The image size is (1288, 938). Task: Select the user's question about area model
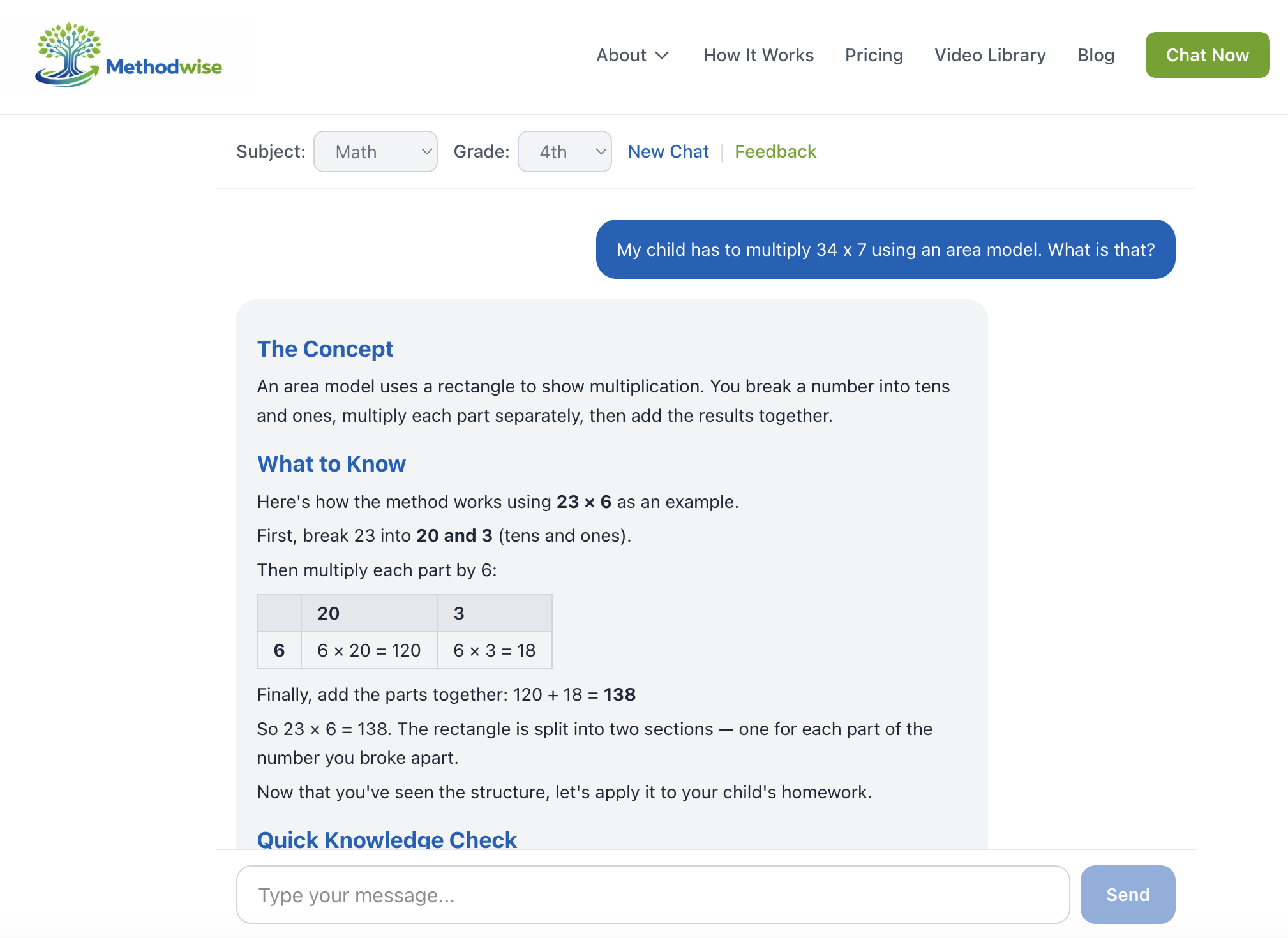click(885, 249)
